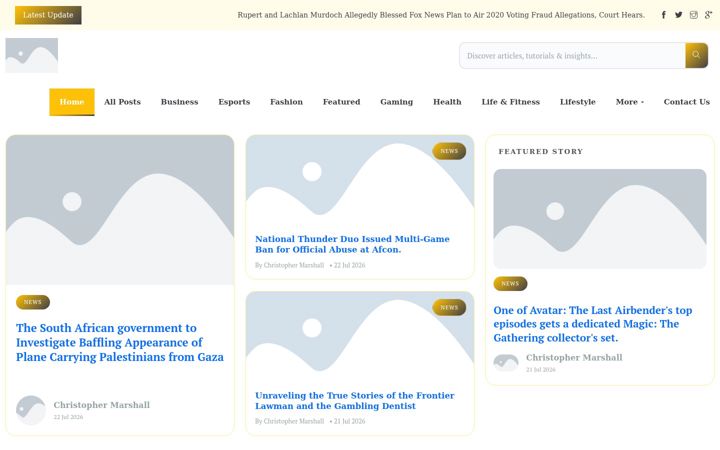Viewport: 720px width, 450px height.
Task: Open National Thunder Duo Issued Multi-Game Ban title
Action: (x=352, y=244)
